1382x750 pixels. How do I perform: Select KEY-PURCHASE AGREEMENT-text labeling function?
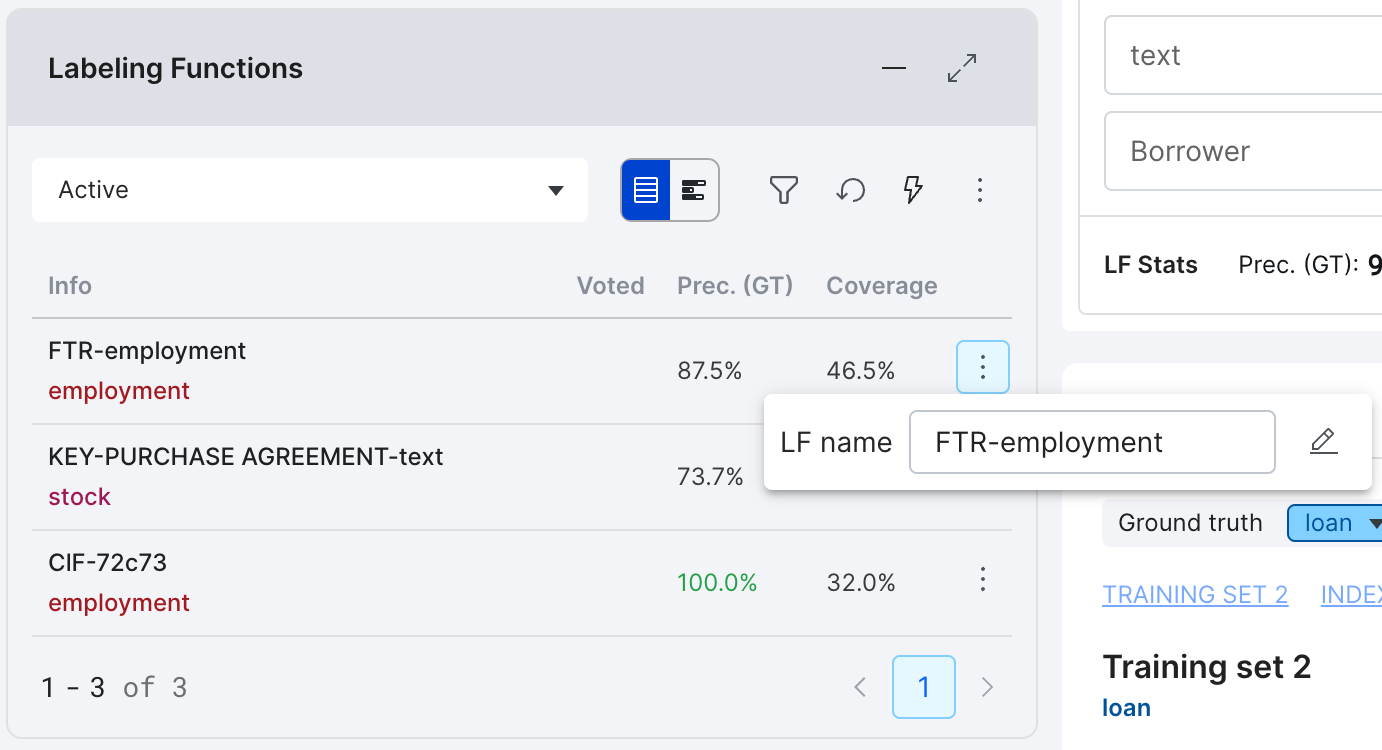pos(246,457)
